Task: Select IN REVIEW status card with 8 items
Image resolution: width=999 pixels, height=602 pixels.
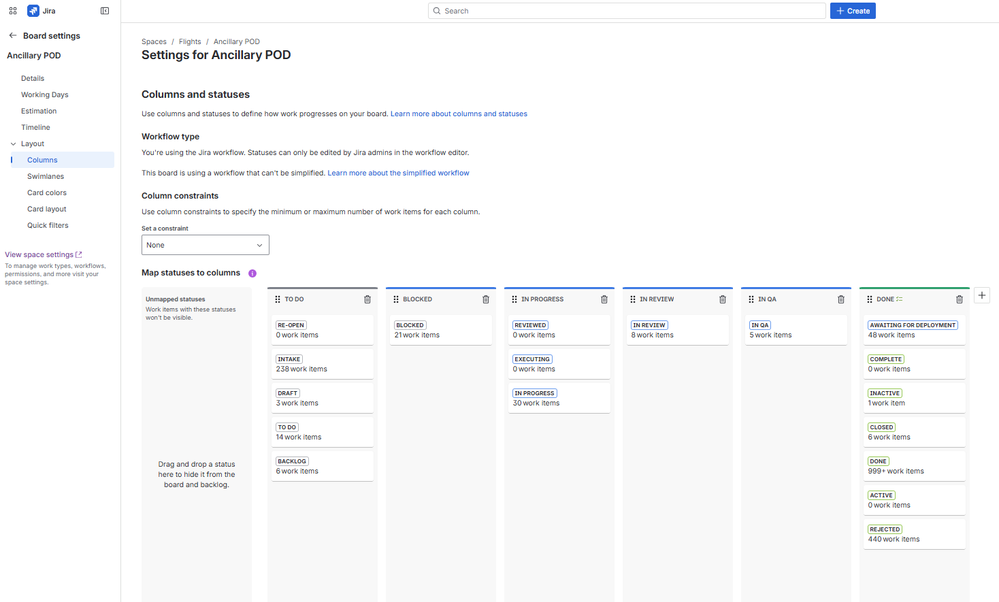Action: coord(678,330)
